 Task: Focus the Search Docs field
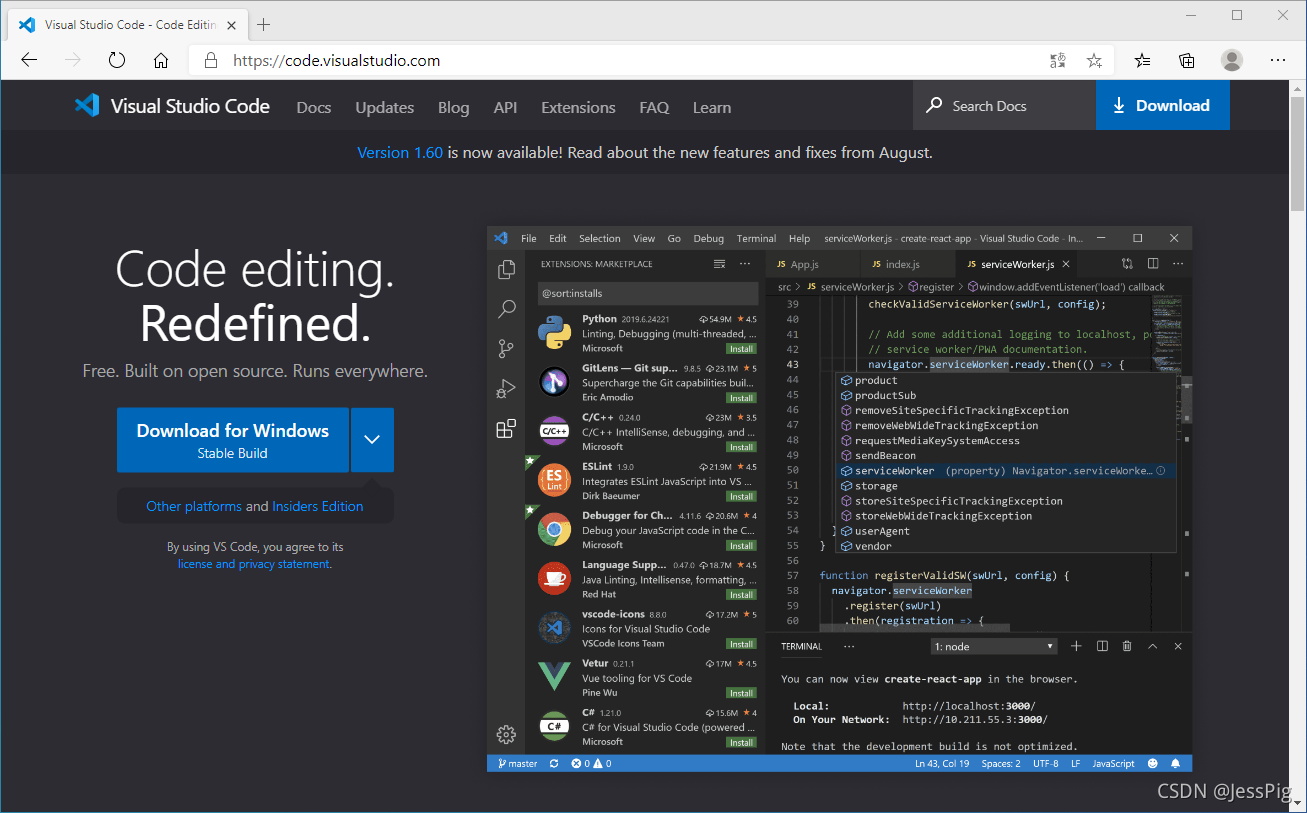[x=1004, y=105]
